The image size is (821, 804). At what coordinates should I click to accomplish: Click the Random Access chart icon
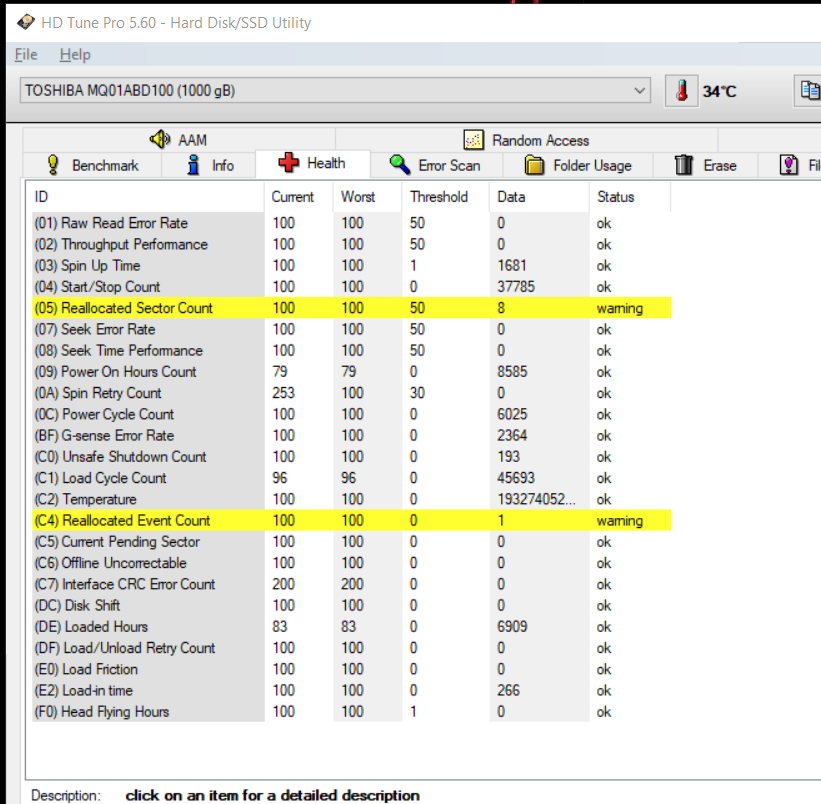coord(473,140)
